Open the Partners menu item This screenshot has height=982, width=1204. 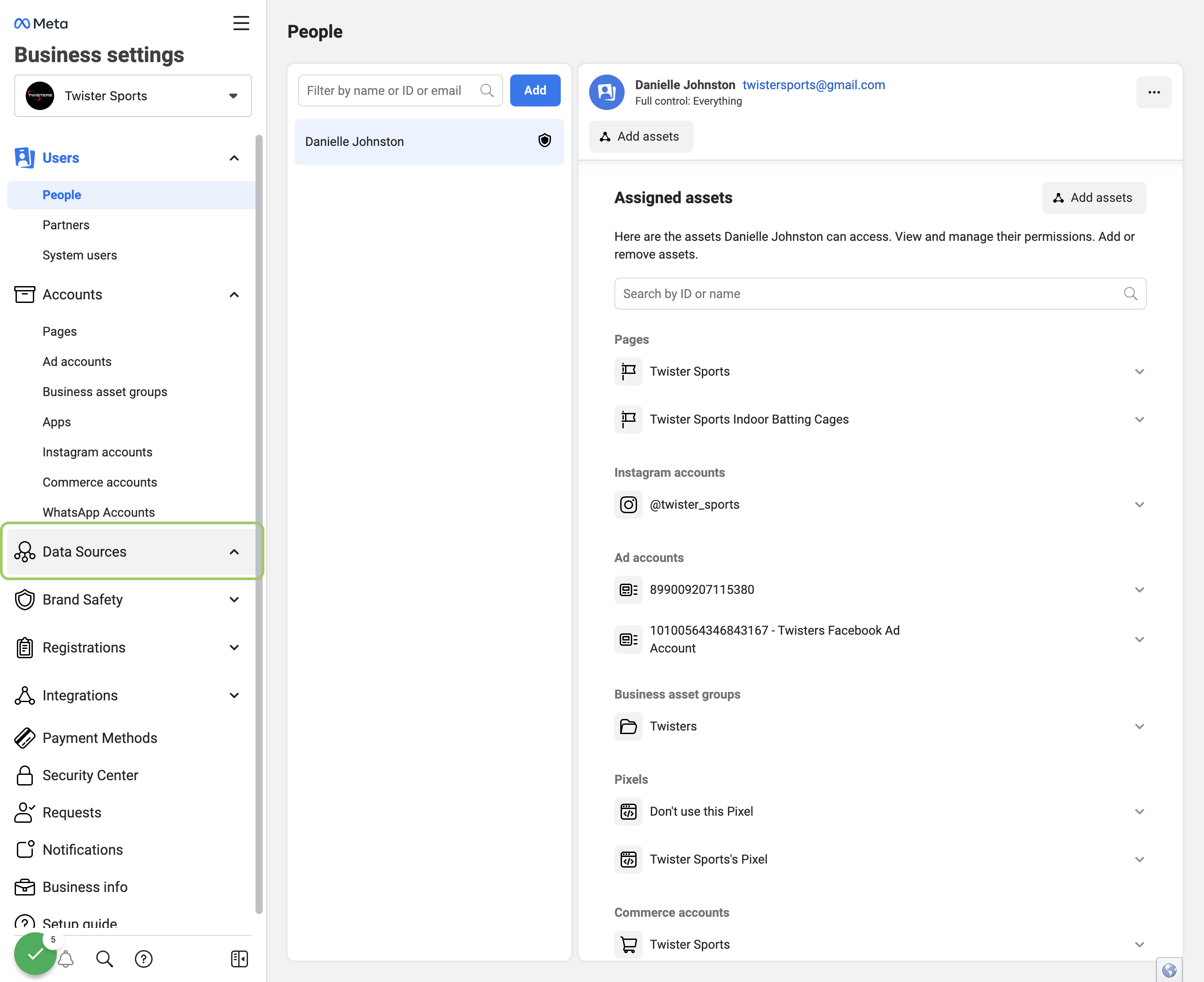coord(66,224)
